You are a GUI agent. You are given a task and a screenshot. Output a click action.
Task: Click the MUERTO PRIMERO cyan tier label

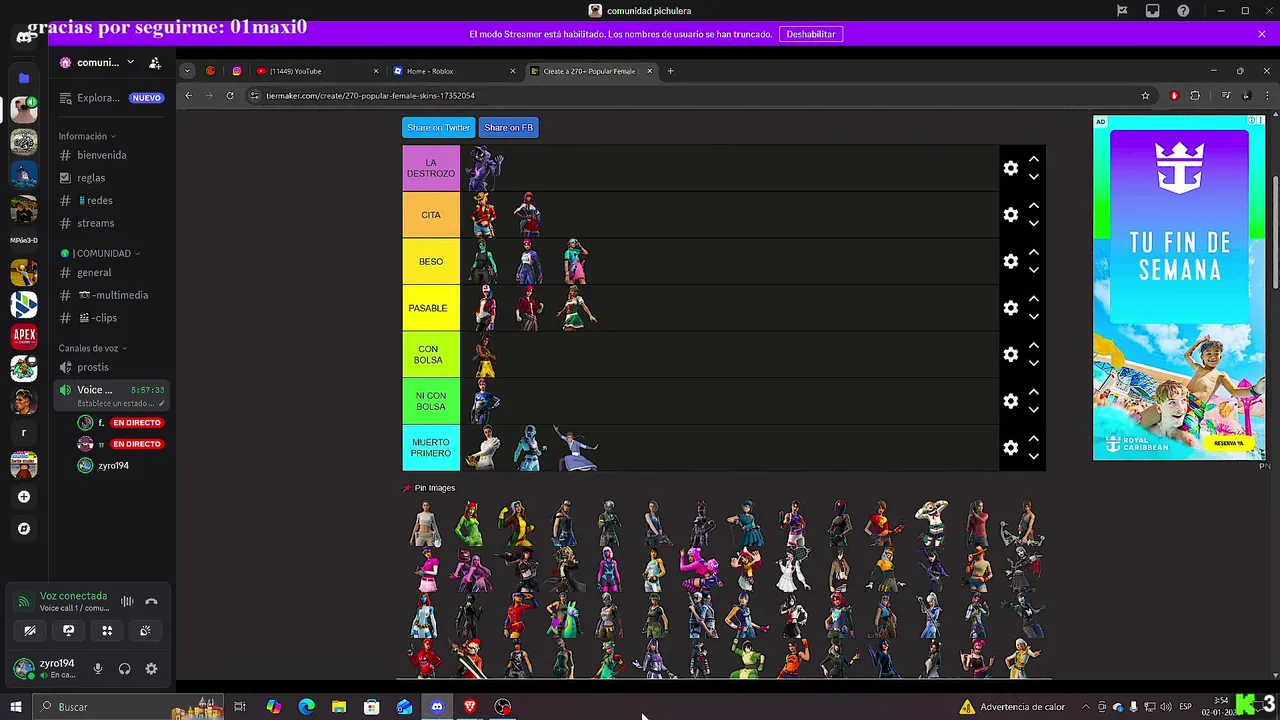[431, 447]
